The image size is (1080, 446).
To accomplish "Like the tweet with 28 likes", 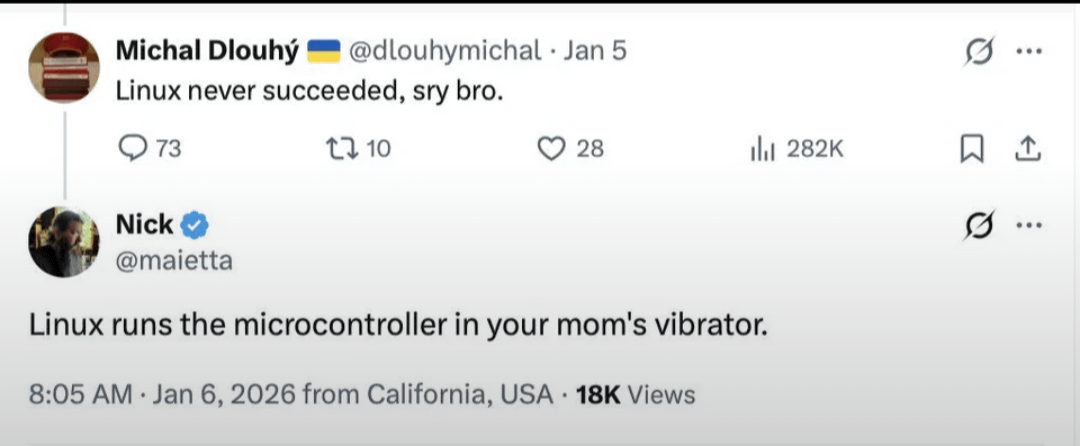I will tap(552, 149).
